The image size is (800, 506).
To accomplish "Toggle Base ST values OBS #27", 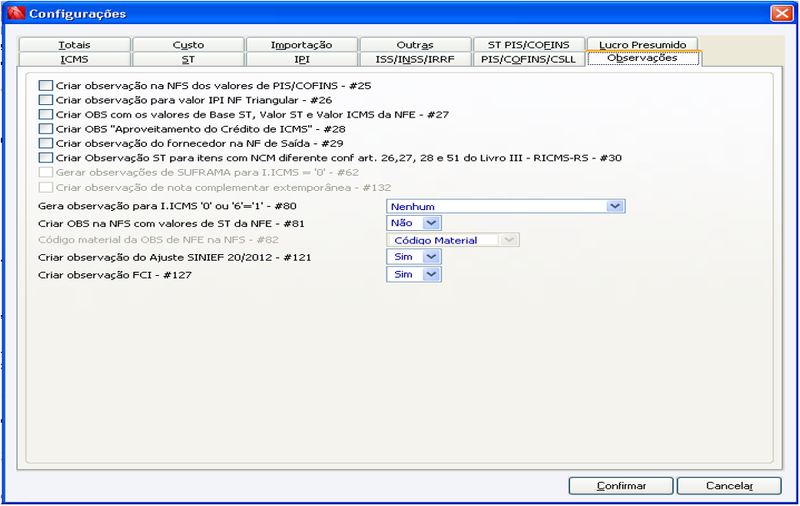I will click(x=45, y=114).
